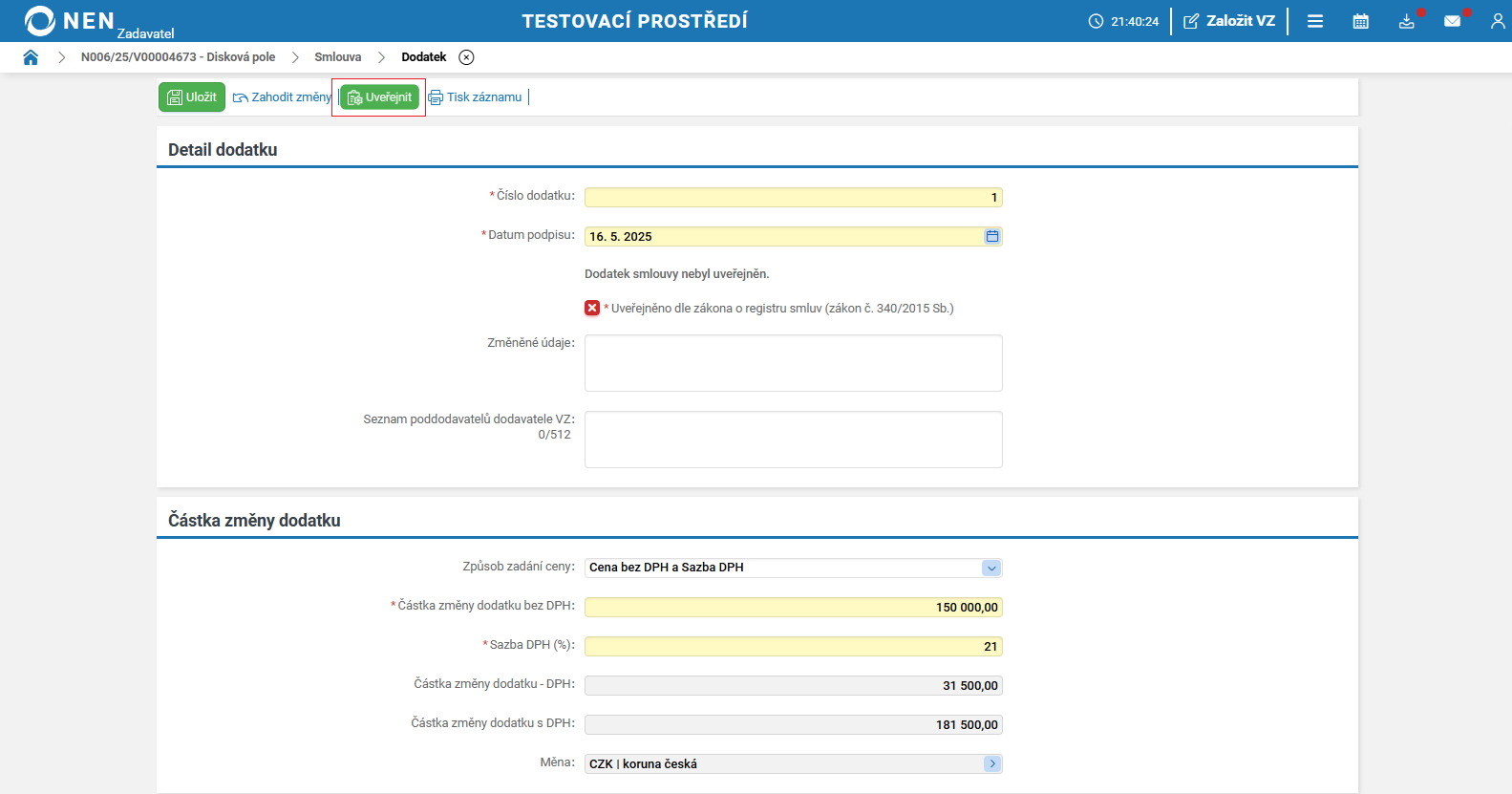Discard changes with Zahodit změny
Viewport: 1512px width, 794px height.
(x=283, y=97)
